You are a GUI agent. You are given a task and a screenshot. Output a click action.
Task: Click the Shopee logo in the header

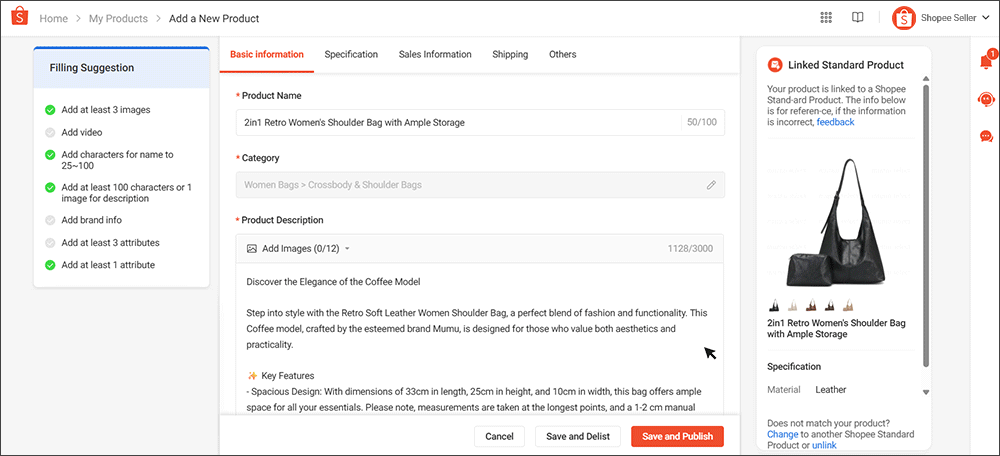click(x=19, y=18)
